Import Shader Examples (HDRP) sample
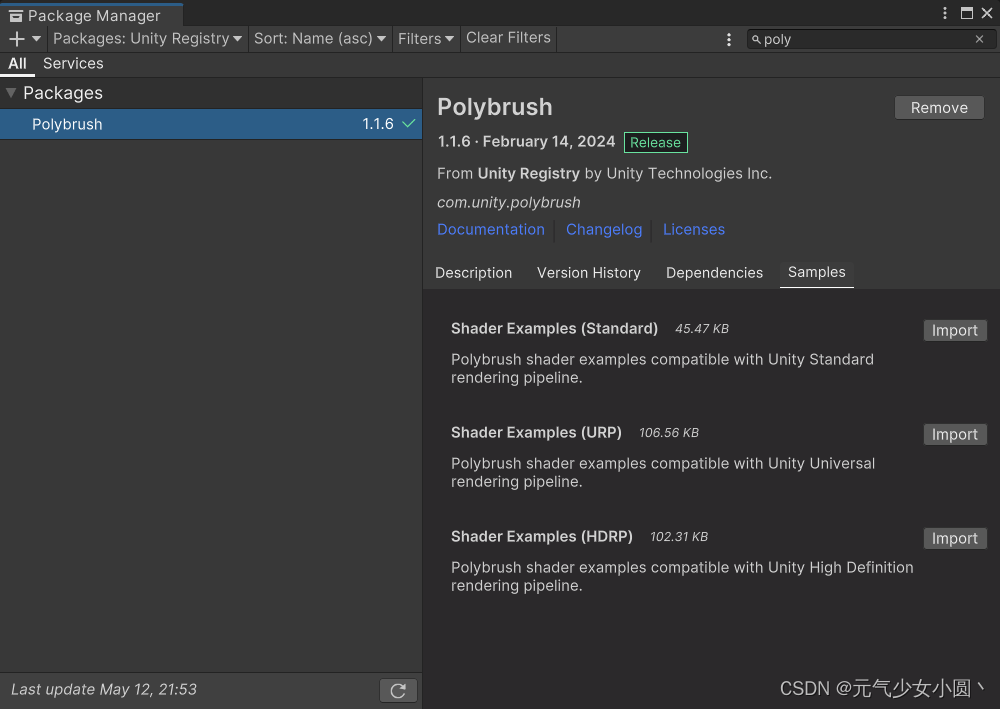This screenshot has height=709, width=1000. point(955,538)
